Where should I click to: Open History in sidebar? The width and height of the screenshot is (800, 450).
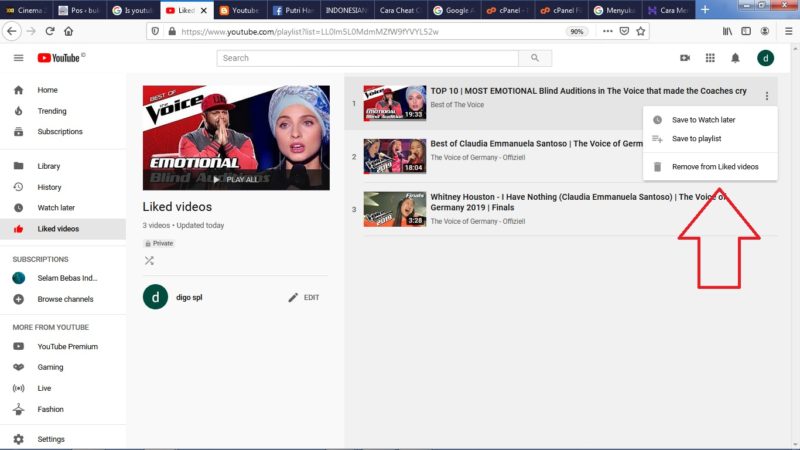(x=63, y=187)
